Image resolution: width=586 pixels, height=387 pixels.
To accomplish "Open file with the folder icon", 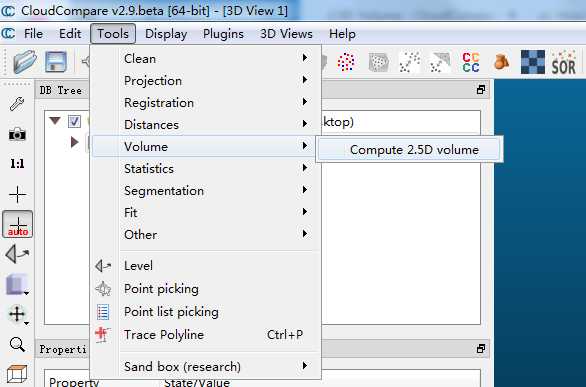I will pyautogui.click(x=25, y=62).
